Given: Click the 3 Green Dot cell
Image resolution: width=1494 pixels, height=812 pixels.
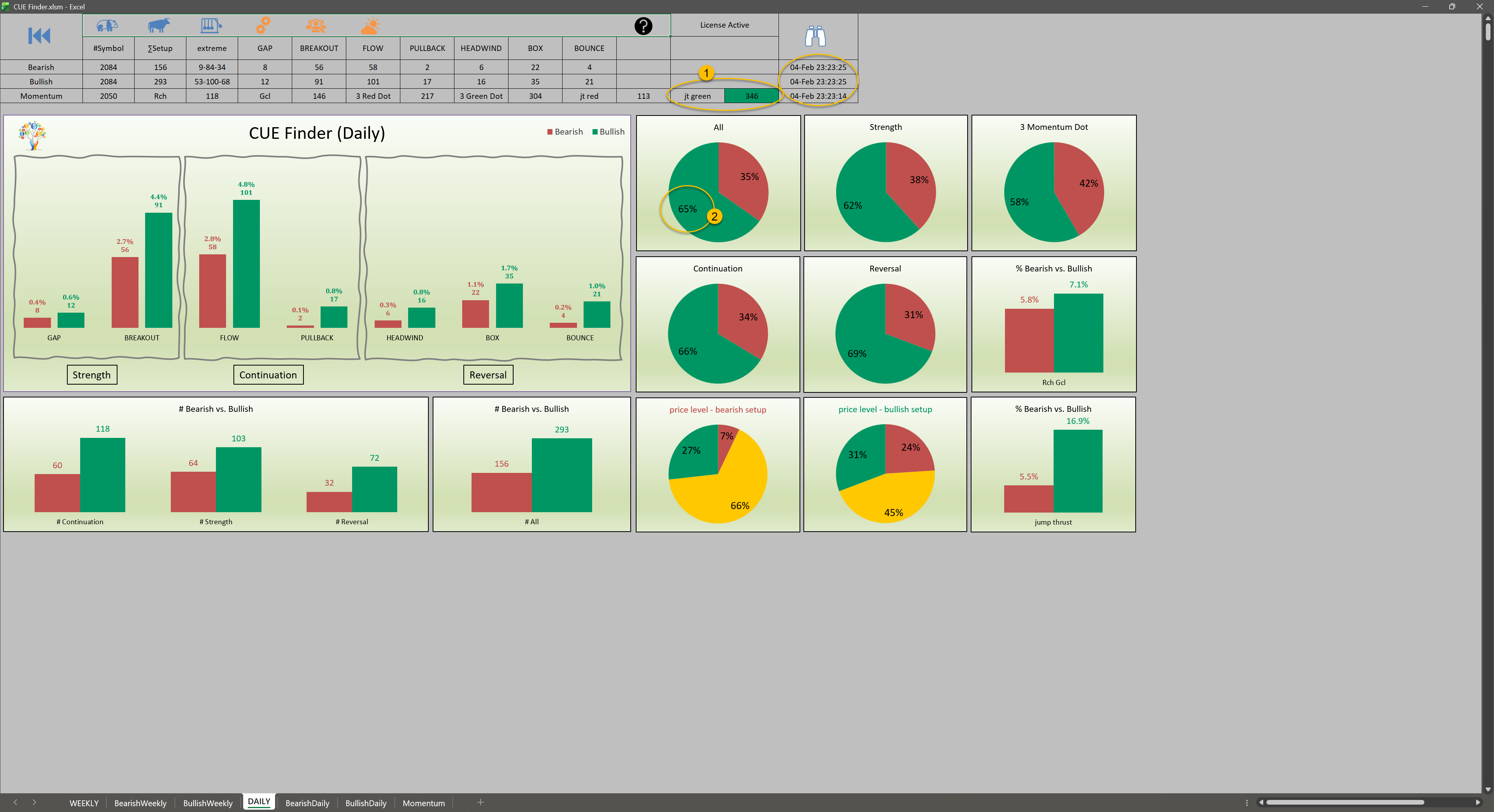Looking at the screenshot, I should pos(481,96).
